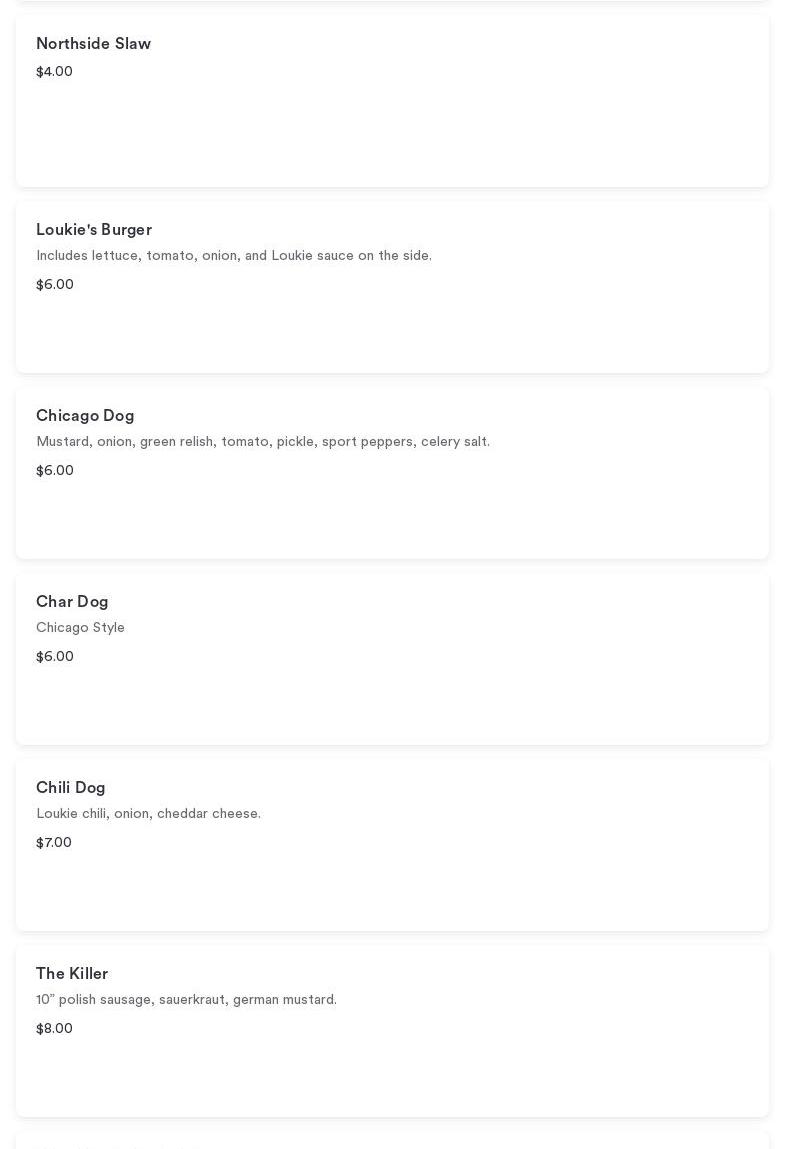Screen dimensions: 785x1149
Task: Click the $8.00 price for The Killer
Action: click(54, 1029)
